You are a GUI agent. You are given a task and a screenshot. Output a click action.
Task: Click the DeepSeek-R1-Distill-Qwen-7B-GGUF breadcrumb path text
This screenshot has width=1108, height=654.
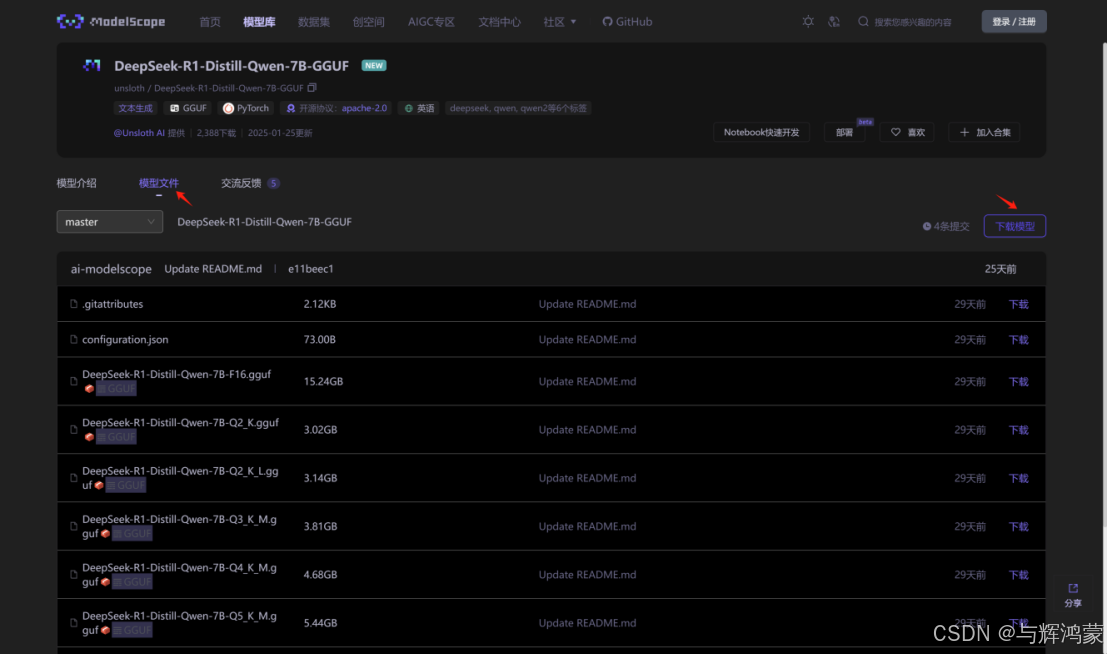[x=264, y=222]
